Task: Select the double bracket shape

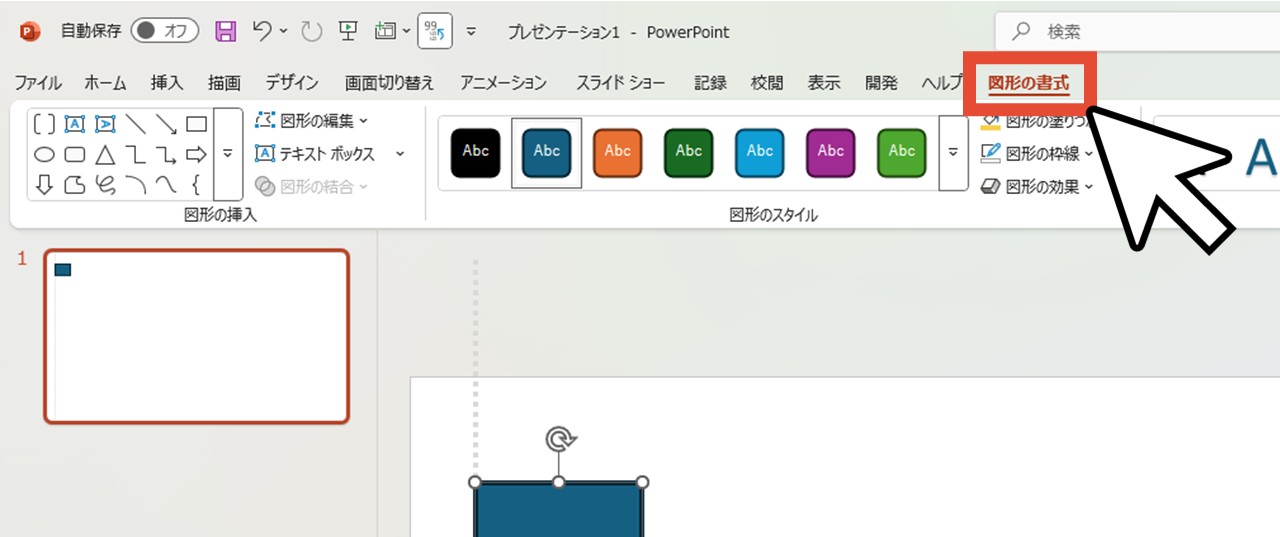Action: pyautogui.click(x=44, y=124)
